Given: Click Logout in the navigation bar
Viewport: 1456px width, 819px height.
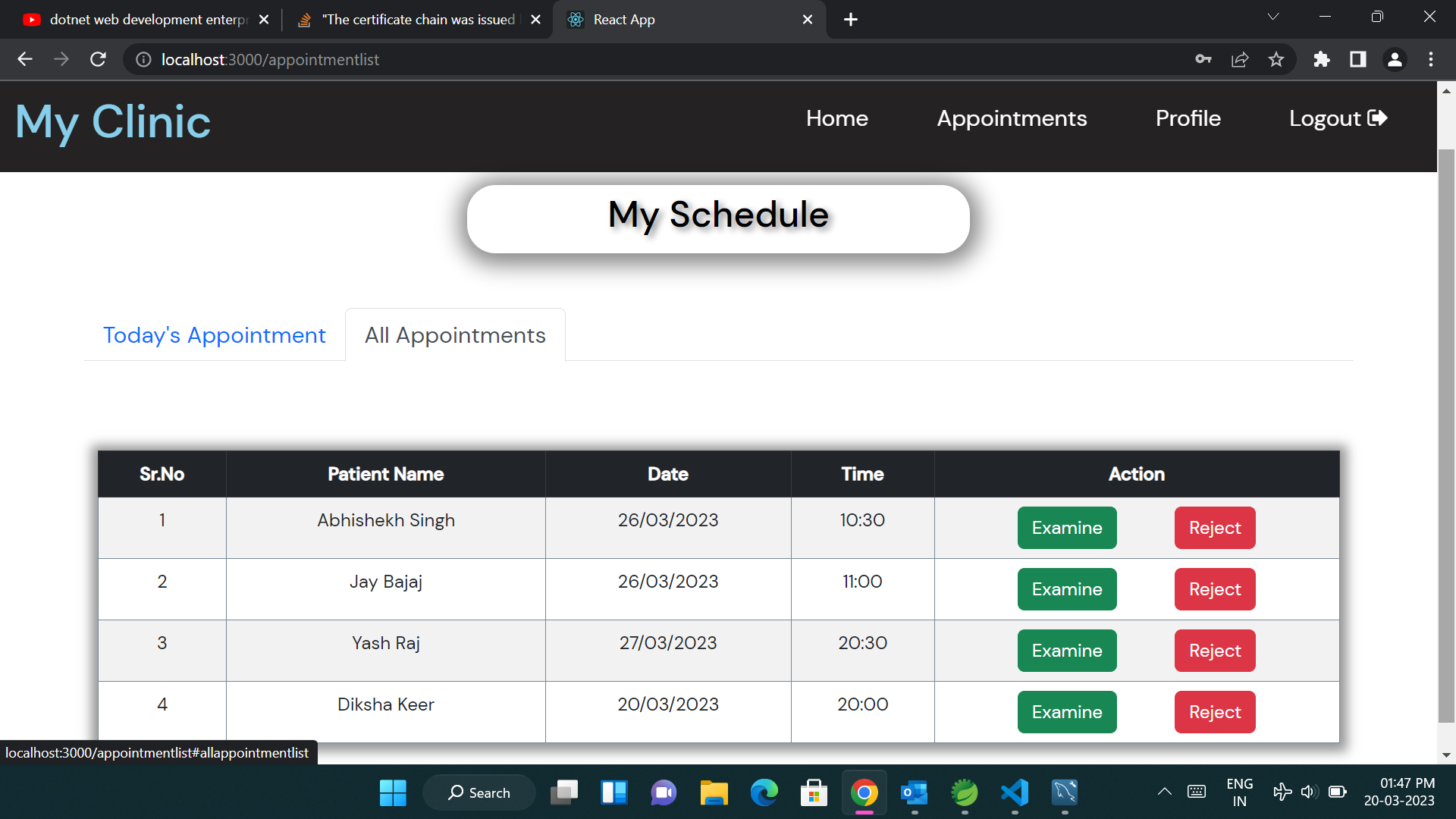Looking at the screenshot, I should 1338,118.
